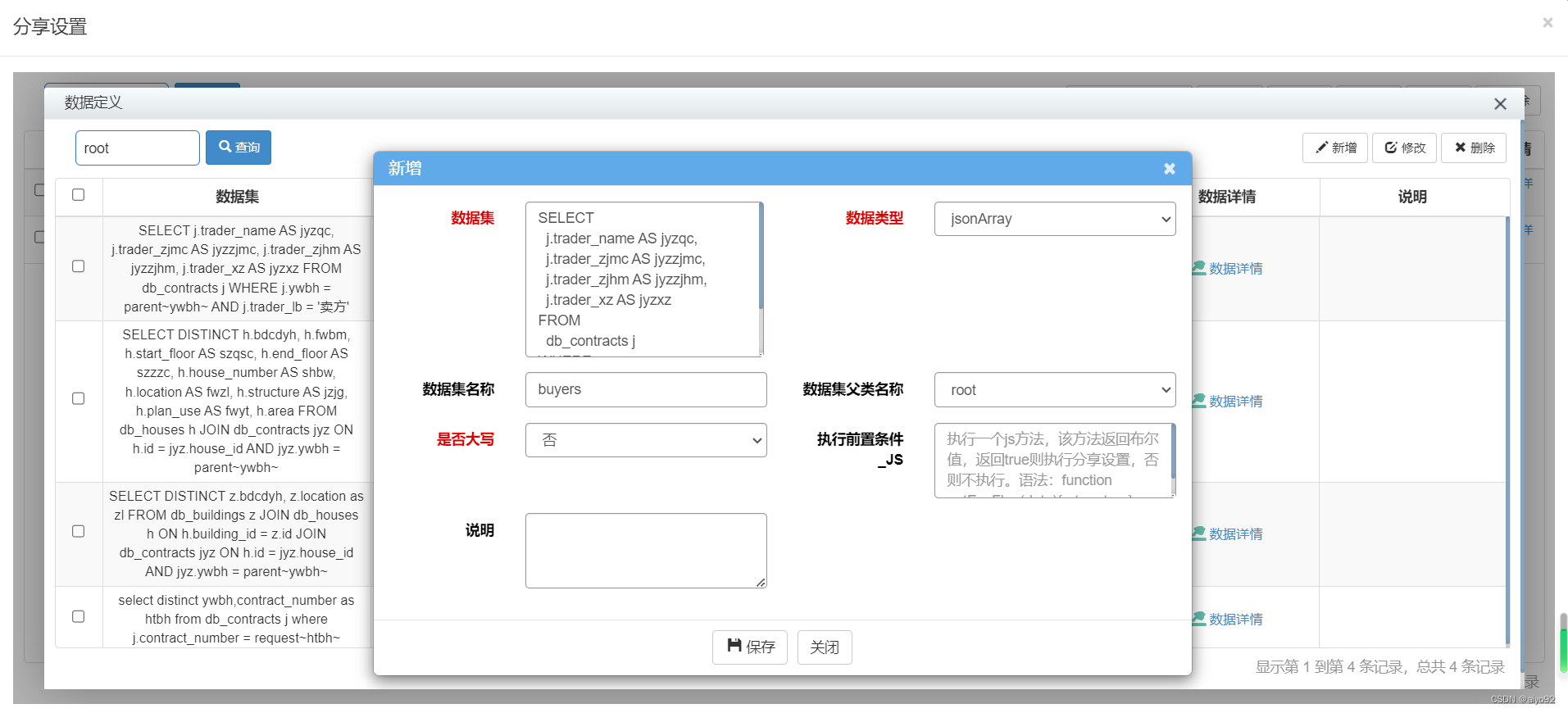1568x713 pixels.
Task: Click the 修改 edit button
Action: point(1405,148)
